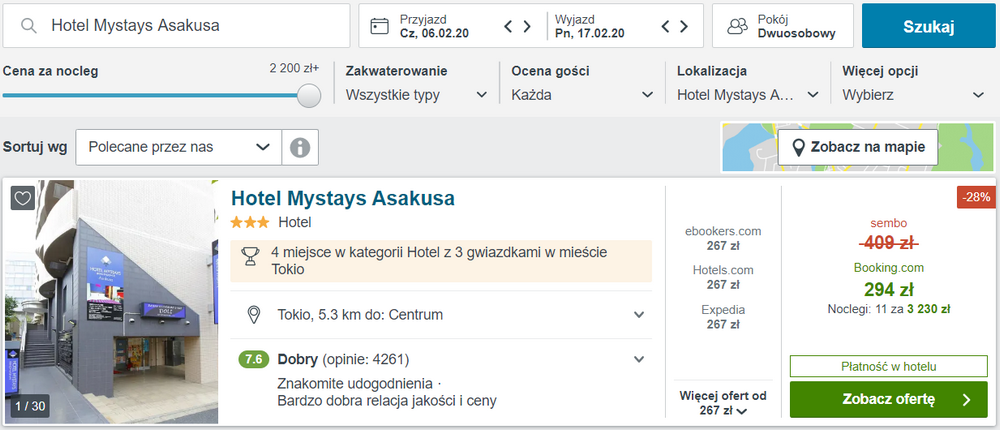1000x430 pixels.
Task: Expand the Tokio location details chevron
Action: (639, 315)
